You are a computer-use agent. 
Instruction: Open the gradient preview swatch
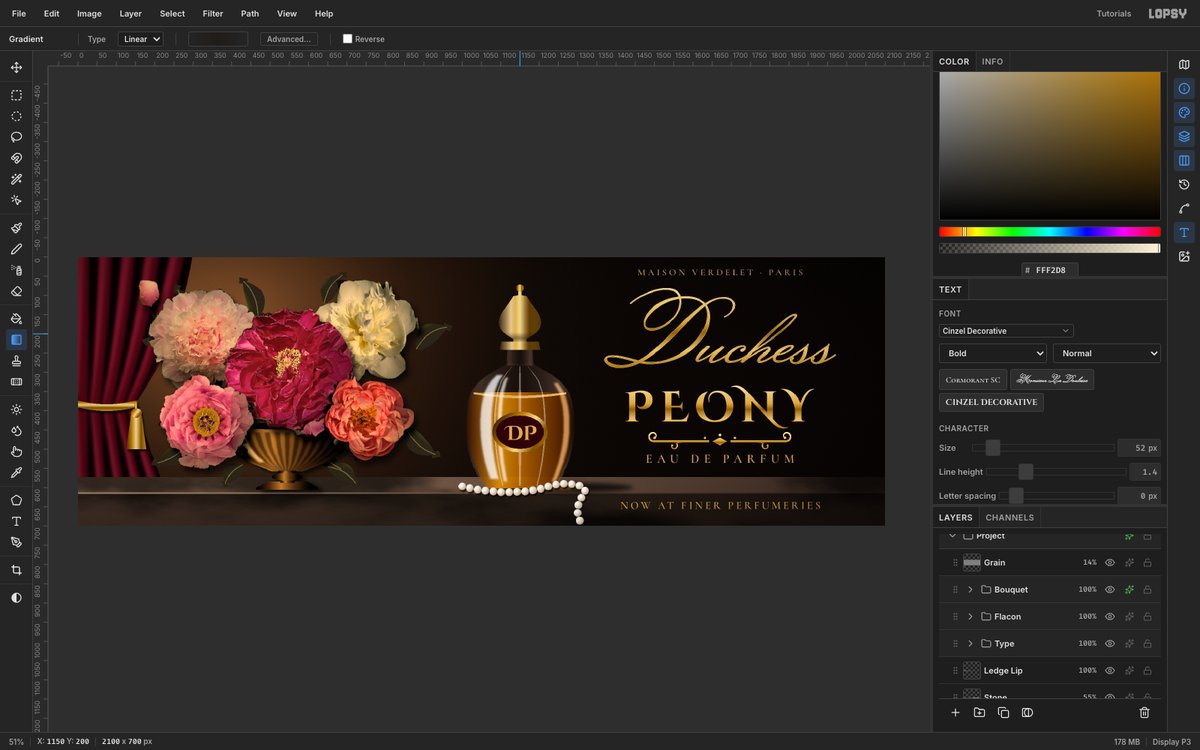pyautogui.click(x=218, y=39)
